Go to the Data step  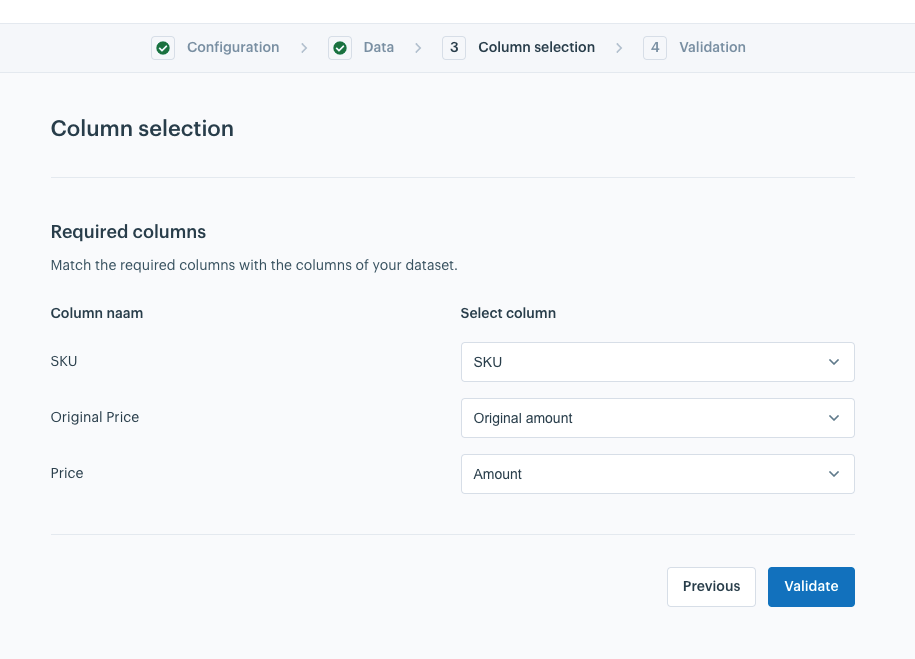[x=379, y=47]
